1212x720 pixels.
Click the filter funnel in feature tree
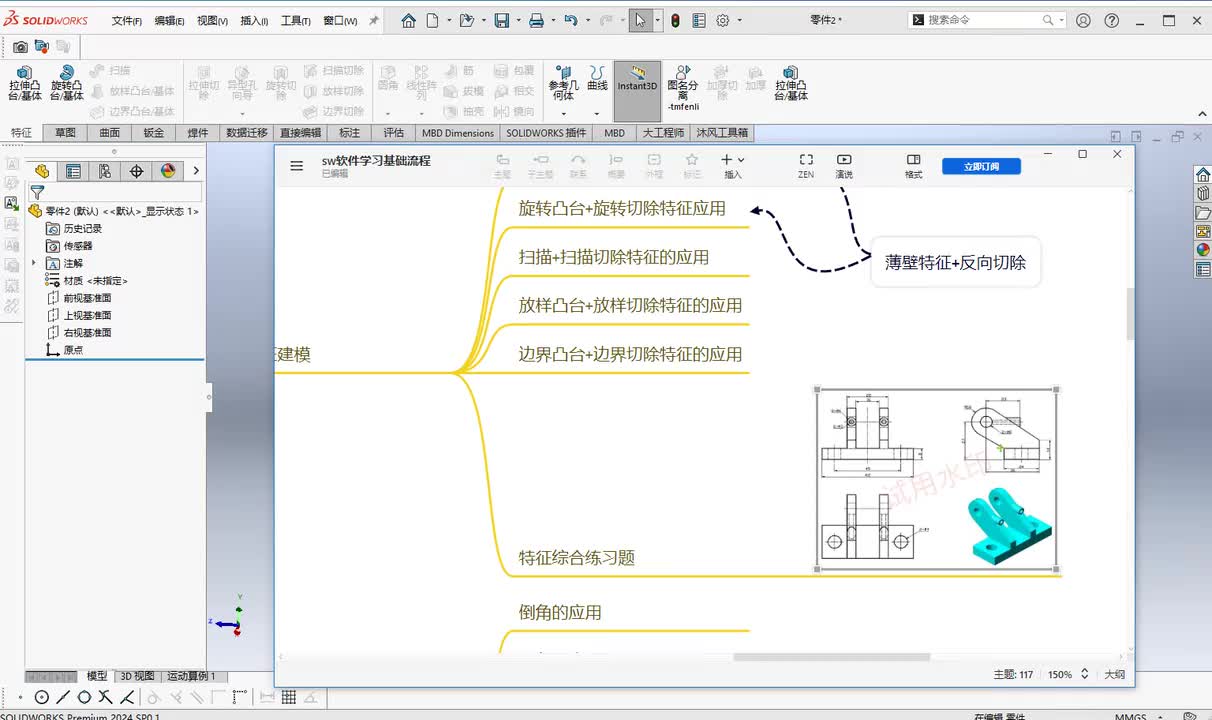coord(37,191)
